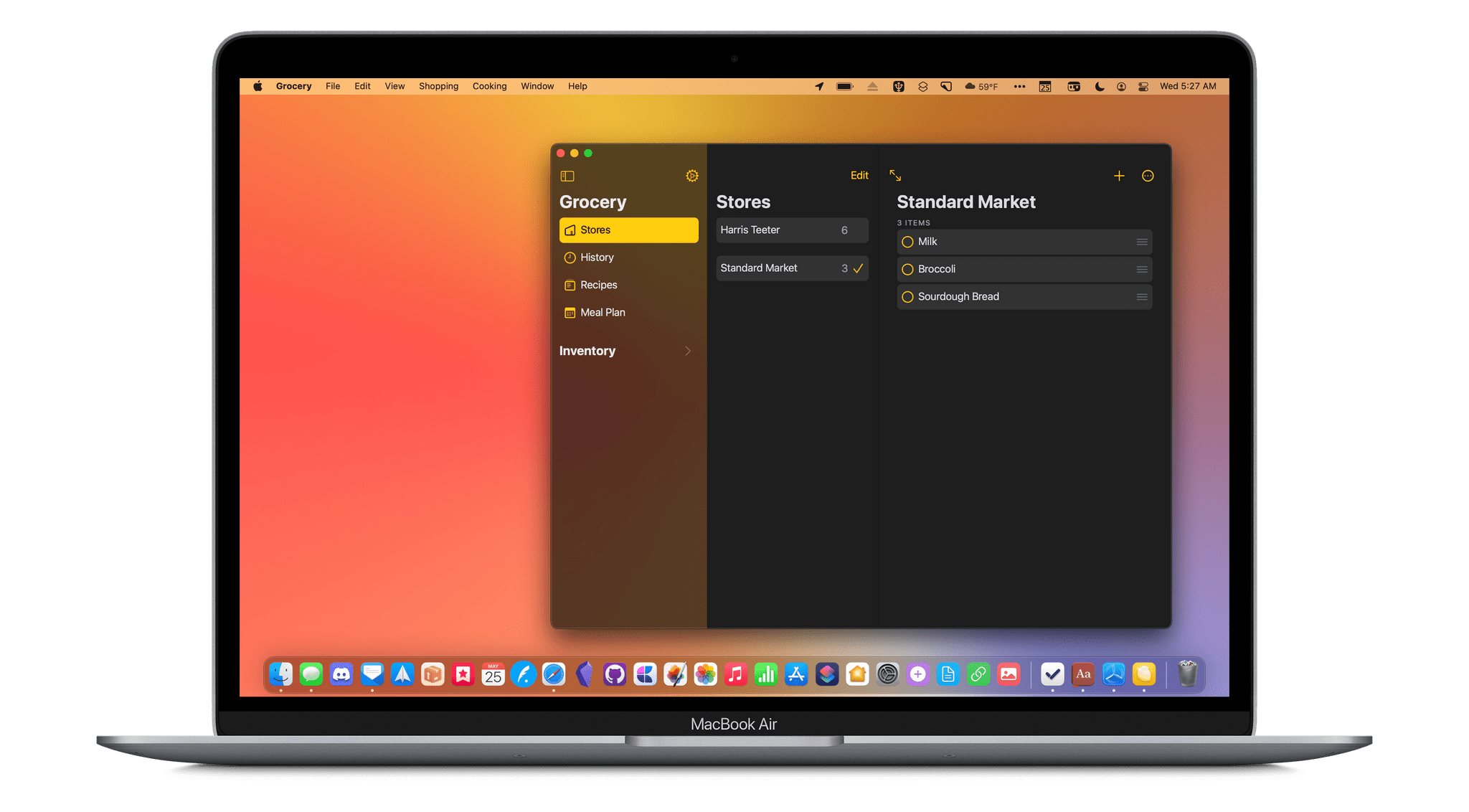Open Safari from the Dock
This screenshot has height=812, width=1469.
click(x=554, y=674)
